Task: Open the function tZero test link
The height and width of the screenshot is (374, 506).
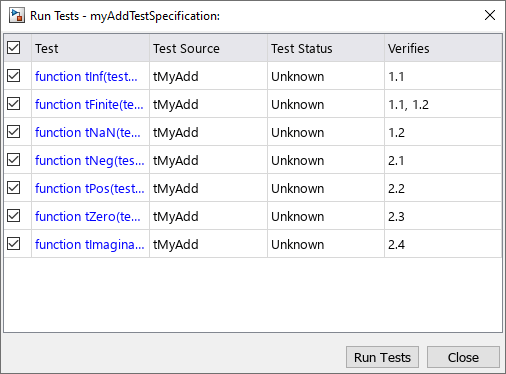Action: 88,217
